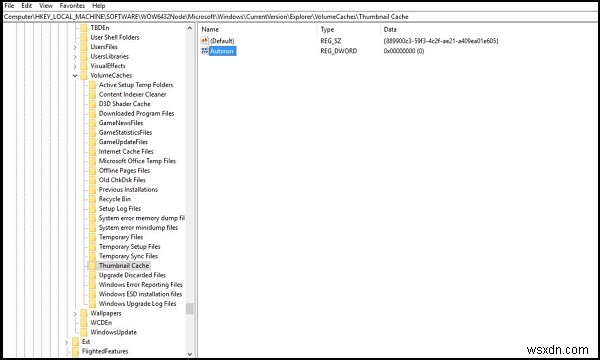
Task: Select the Upgrade Discarded Files key
Action: coord(132,275)
